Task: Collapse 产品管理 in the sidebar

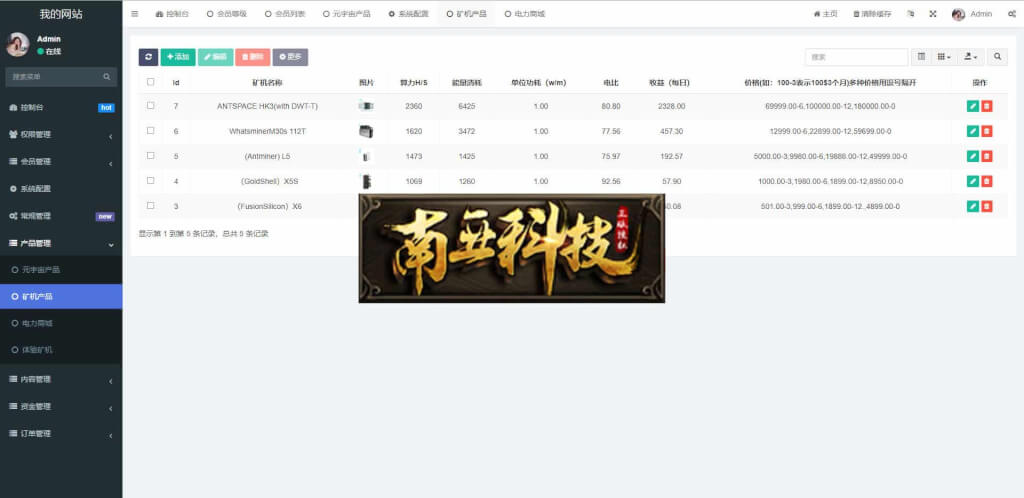Action: [x=61, y=243]
